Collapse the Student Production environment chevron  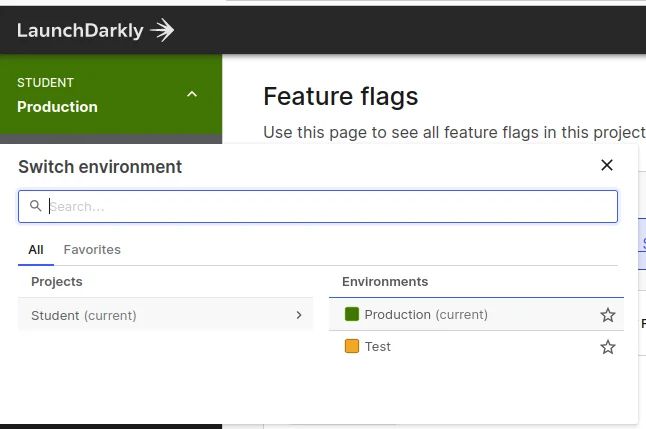click(192, 94)
